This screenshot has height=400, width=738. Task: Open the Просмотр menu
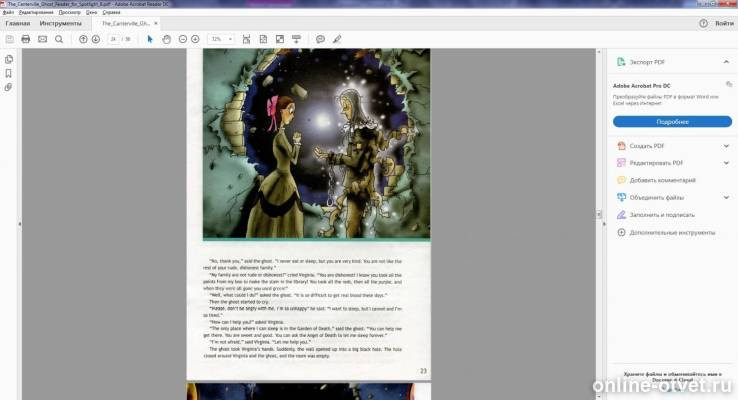pos(70,13)
